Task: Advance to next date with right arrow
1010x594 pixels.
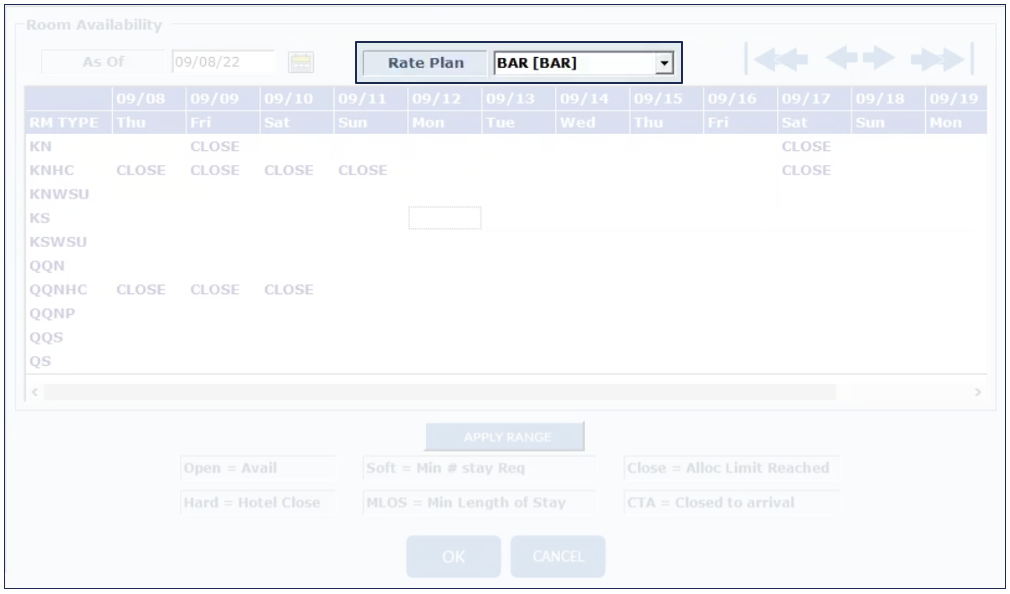Action: (879, 60)
